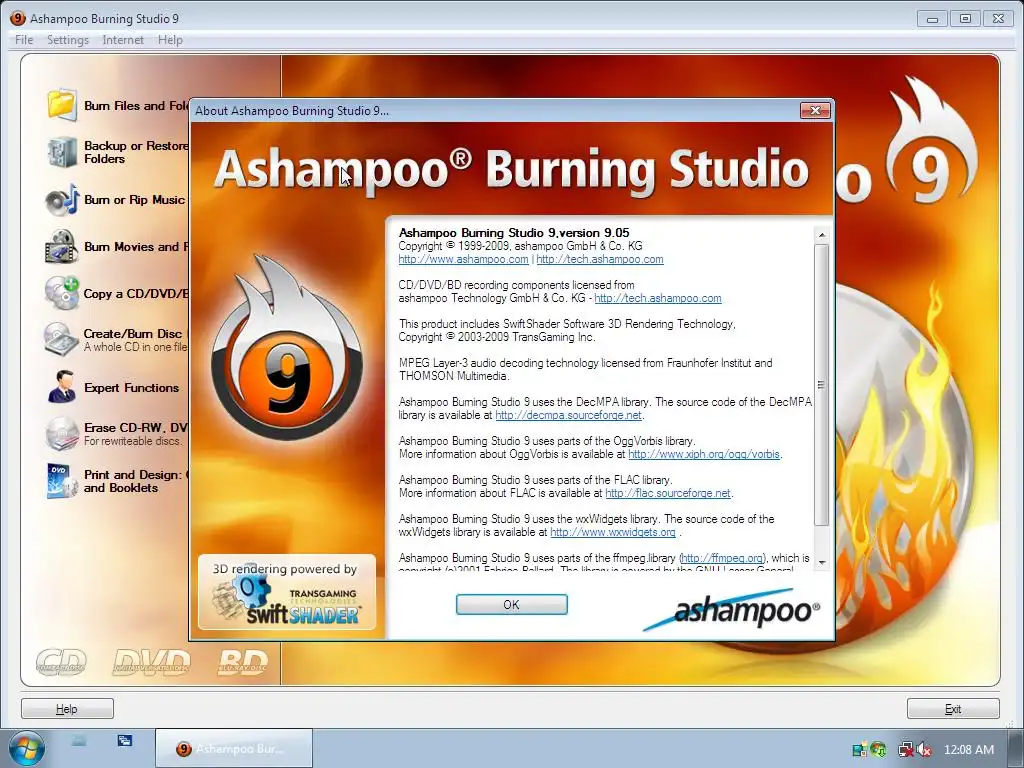Image resolution: width=1024 pixels, height=768 pixels.
Task: Close the About Ashampoo Burning Studio dialog
Action: tap(816, 110)
